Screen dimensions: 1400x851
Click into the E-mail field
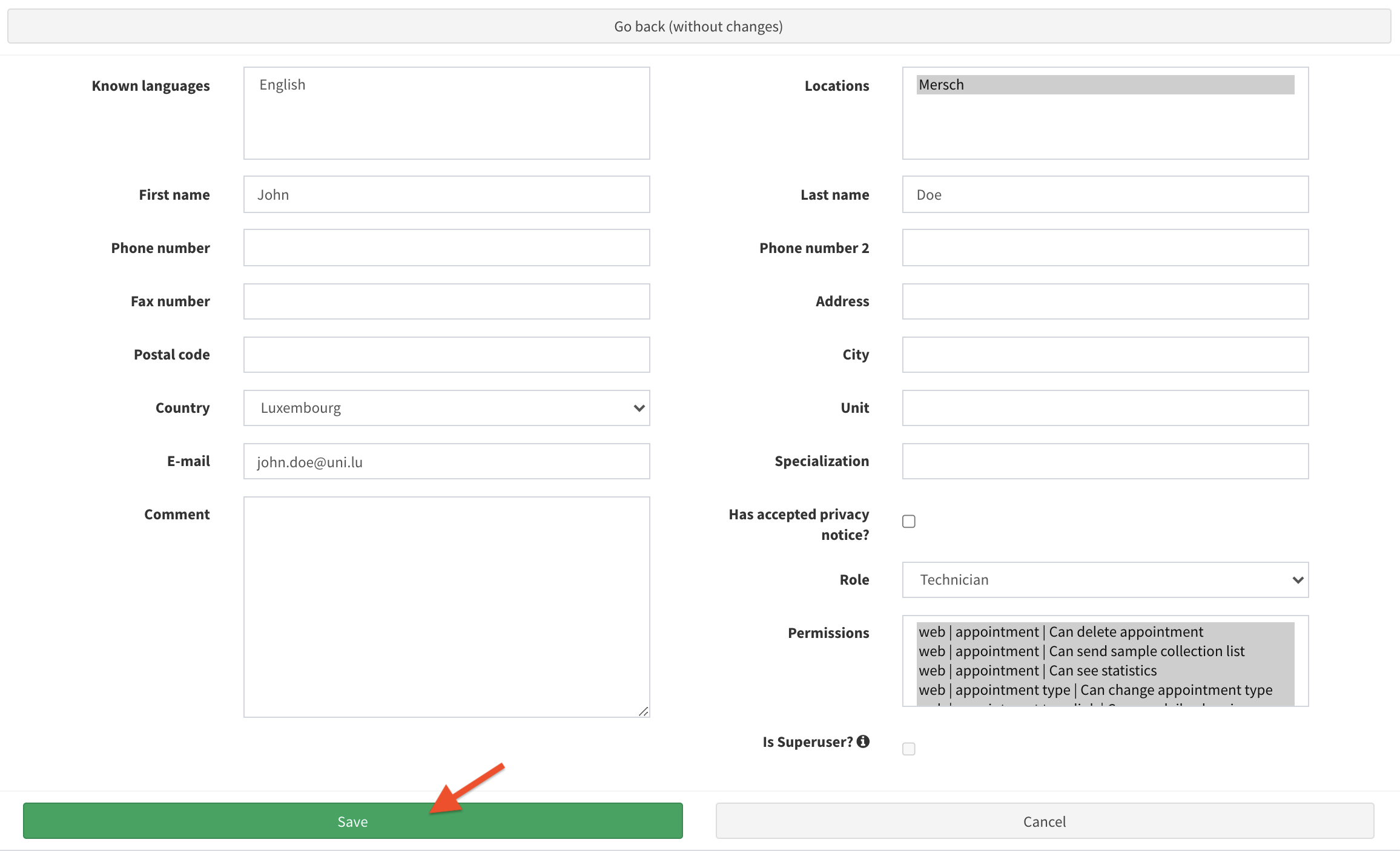(x=446, y=462)
